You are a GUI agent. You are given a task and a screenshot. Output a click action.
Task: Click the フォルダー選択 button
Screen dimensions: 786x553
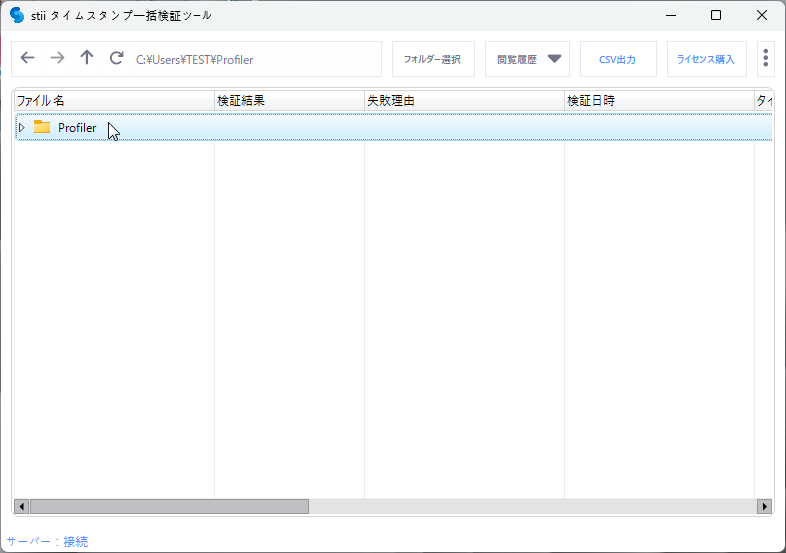(x=432, y=59)
